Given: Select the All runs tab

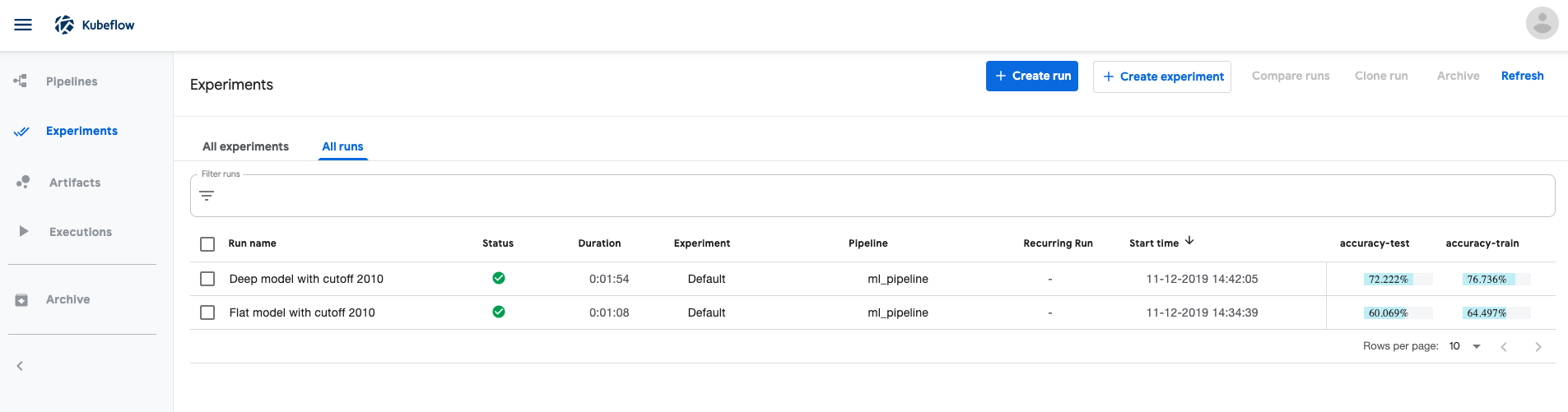Looking at the screenshot, I should pos(342,146).
